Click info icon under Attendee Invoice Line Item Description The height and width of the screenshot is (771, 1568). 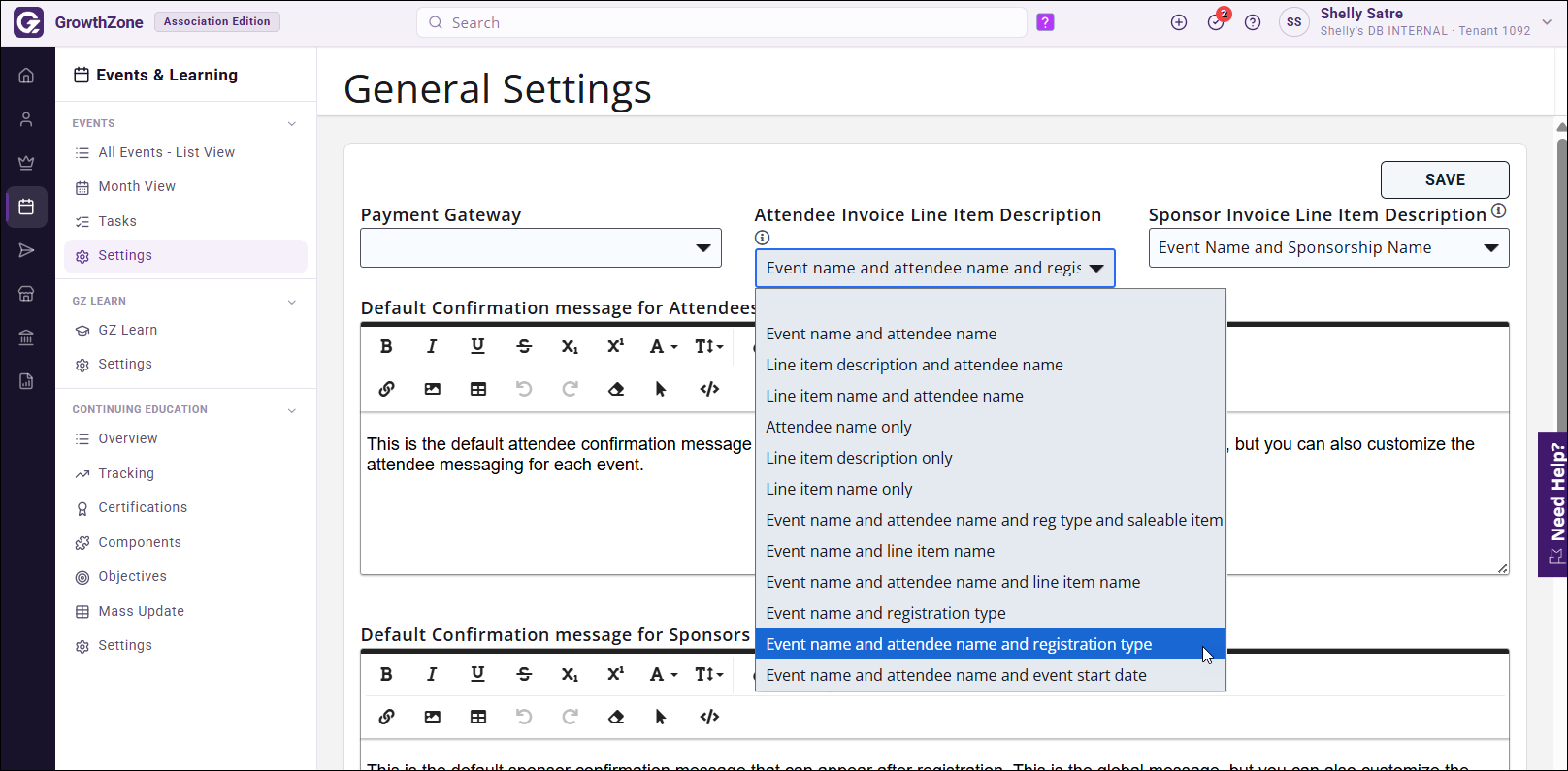(x=763, y=238)
